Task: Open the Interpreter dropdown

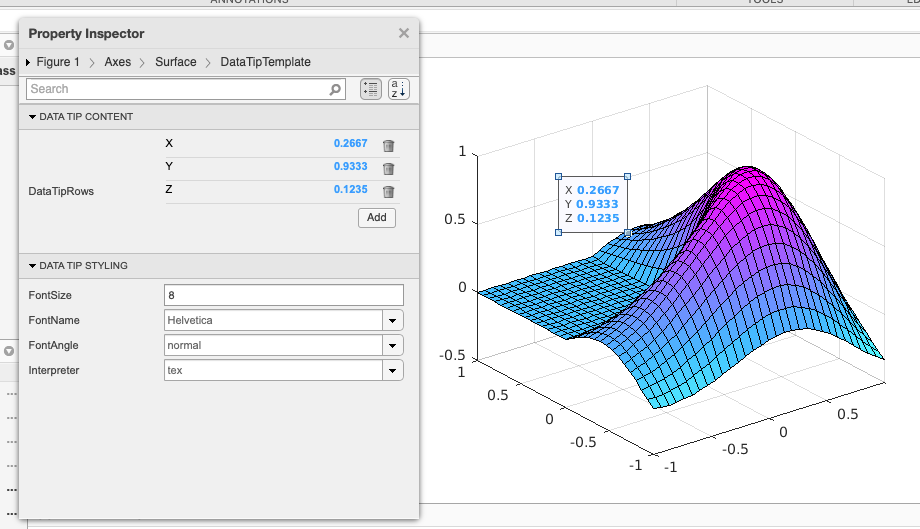Action: tap(393, 371)
